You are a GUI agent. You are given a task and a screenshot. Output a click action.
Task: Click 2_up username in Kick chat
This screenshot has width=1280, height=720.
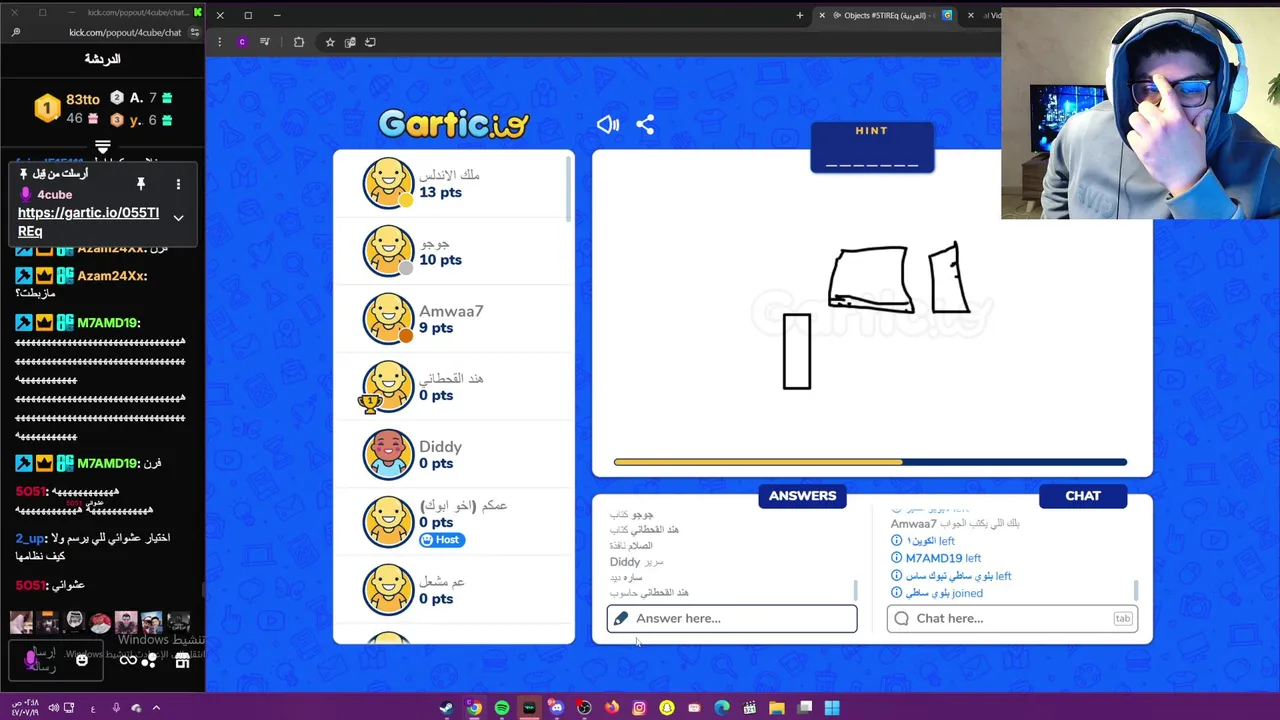(x=29, y=538)
